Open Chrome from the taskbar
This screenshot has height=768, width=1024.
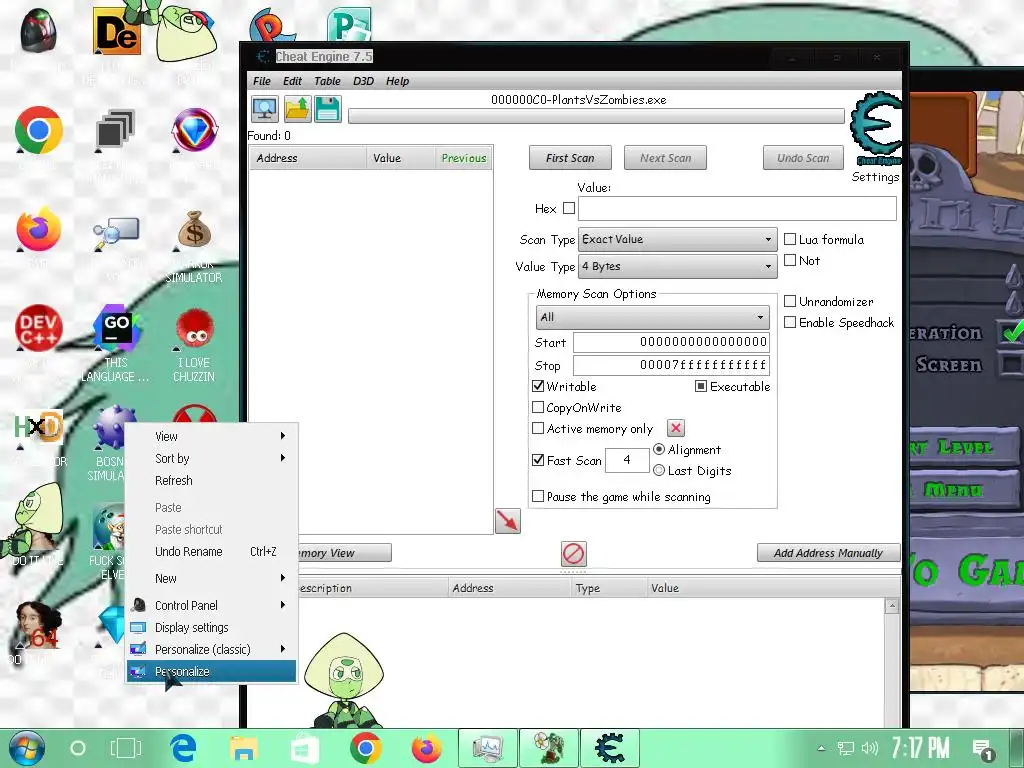click(366, 748)
